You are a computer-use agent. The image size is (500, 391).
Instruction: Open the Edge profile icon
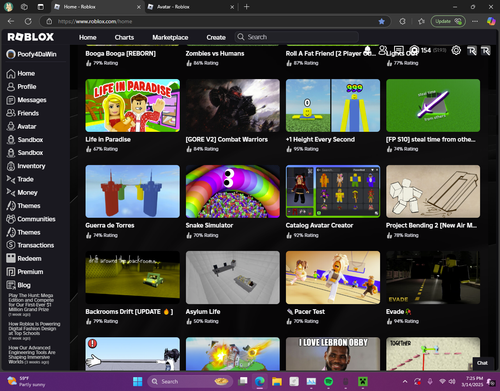click(8, 7)
